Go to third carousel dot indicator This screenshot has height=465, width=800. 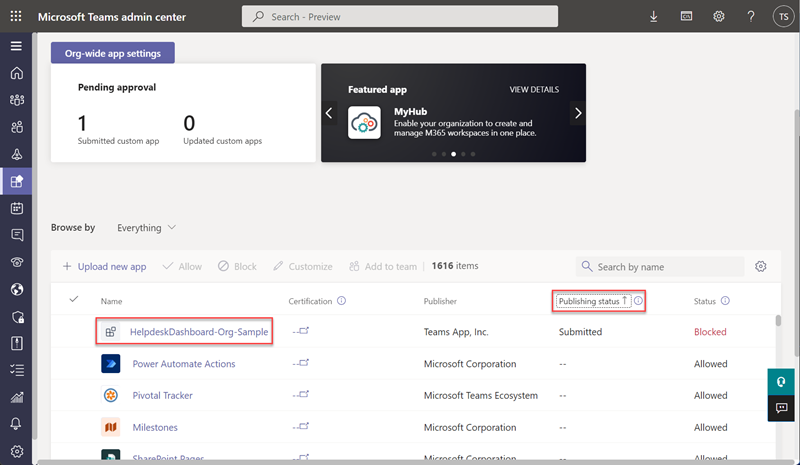(454, 154)
